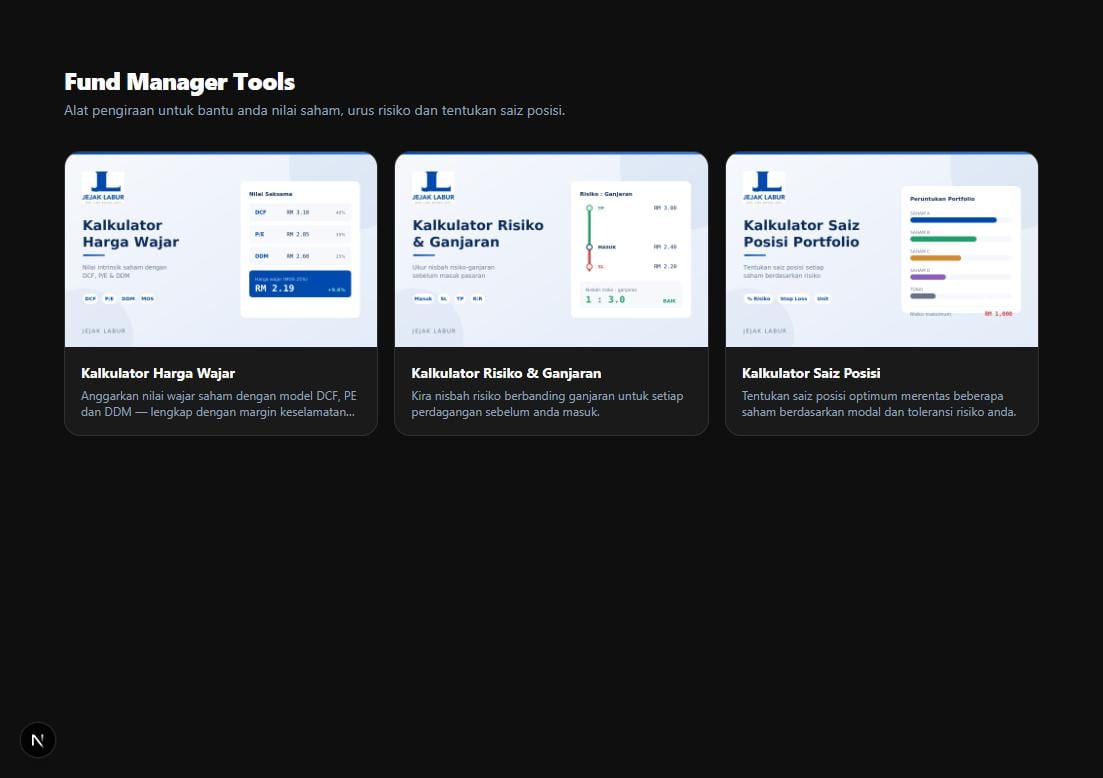Click the blue Saham A allocation bar

[953, 220]
